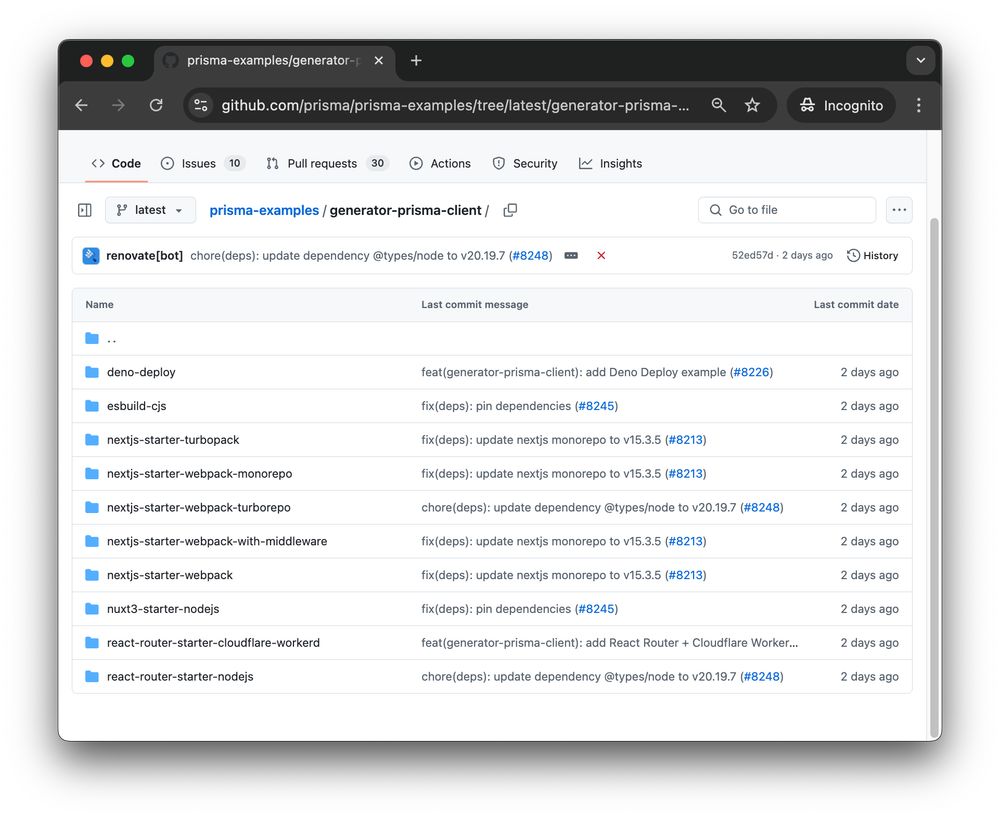The width and height of the screenshot is (1000, 818).
Task: Open the Issues tab
Action: tap(202, 164)
